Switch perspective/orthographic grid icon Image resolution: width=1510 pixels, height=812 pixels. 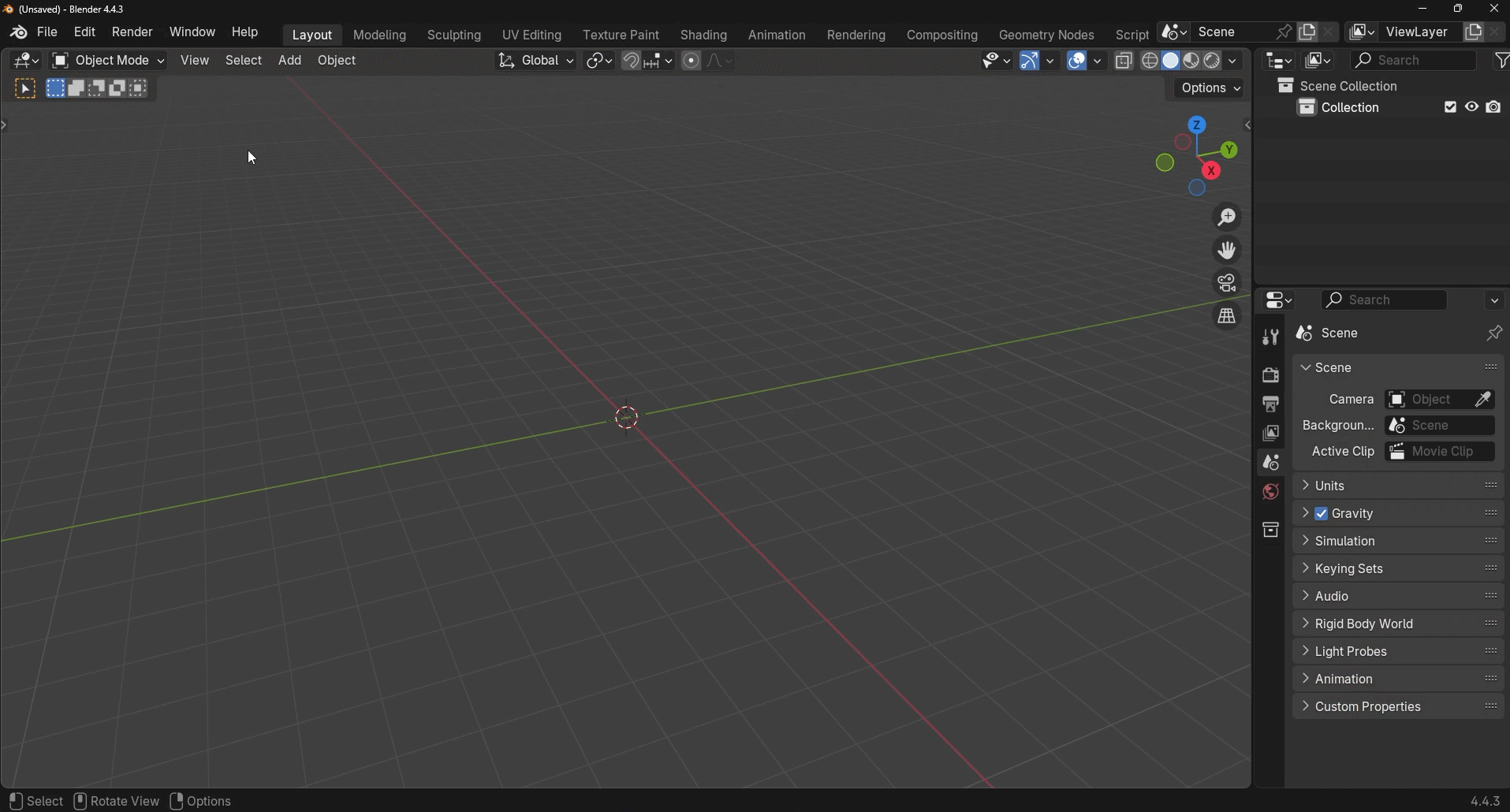[1228, 317]
